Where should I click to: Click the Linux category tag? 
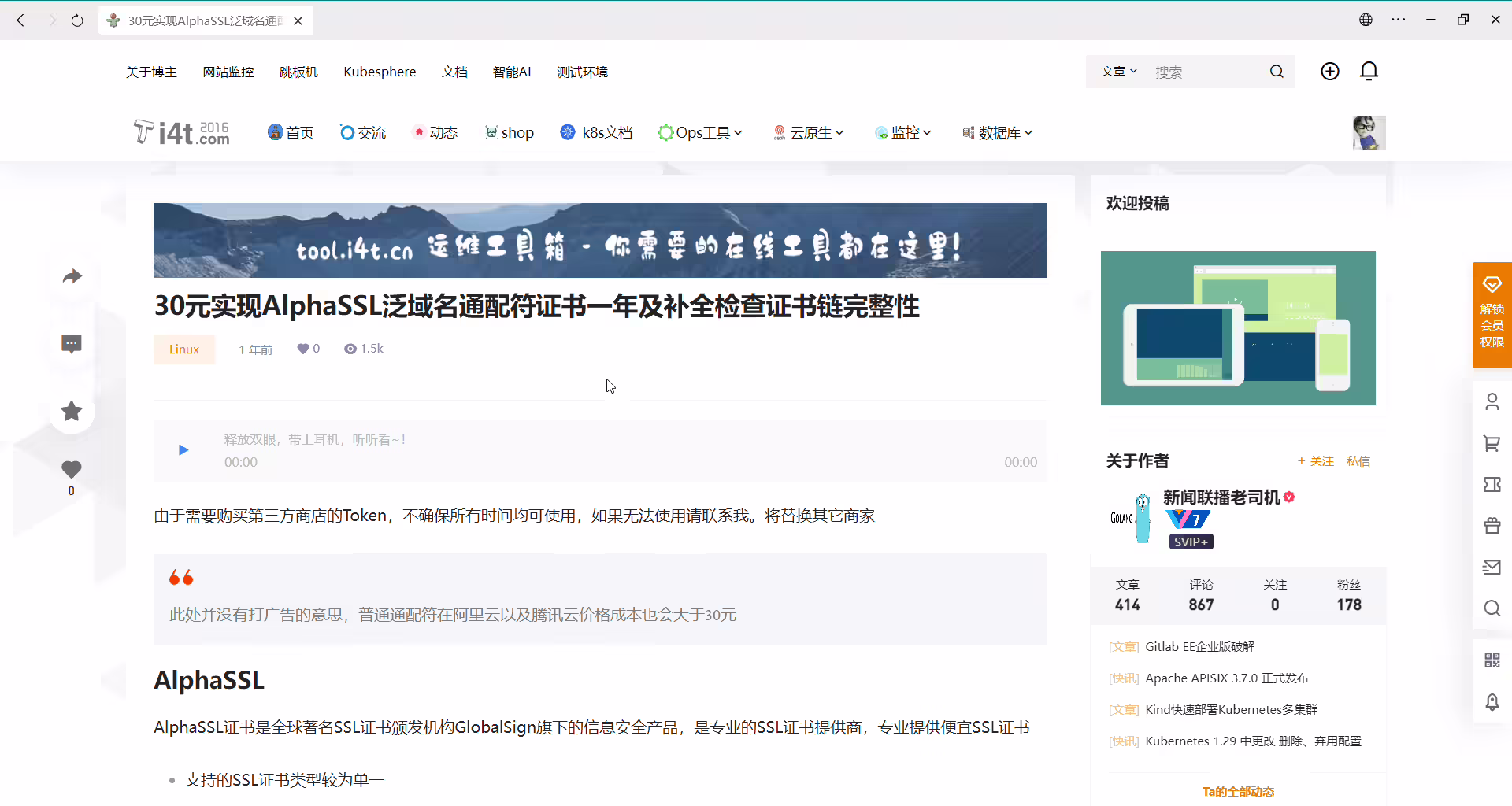[x=184, y=349]
